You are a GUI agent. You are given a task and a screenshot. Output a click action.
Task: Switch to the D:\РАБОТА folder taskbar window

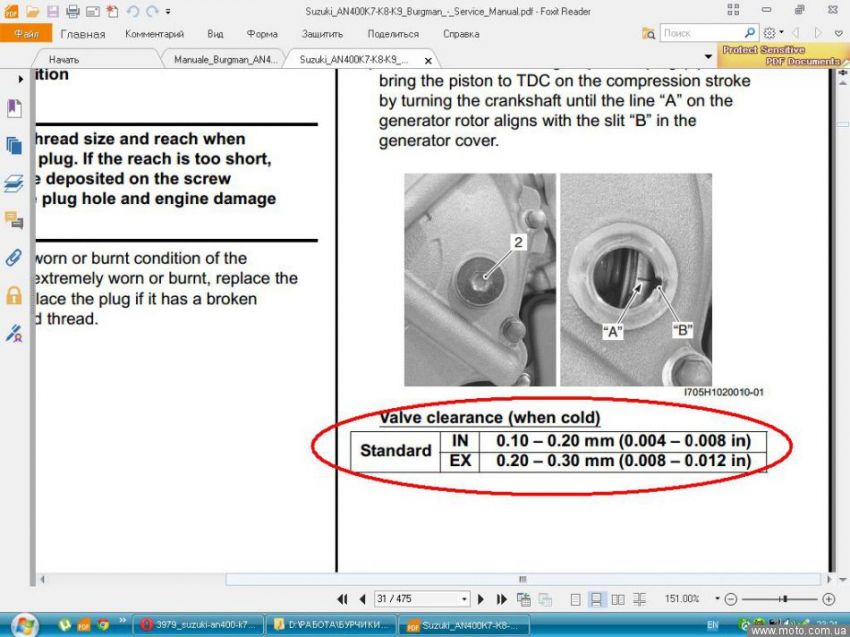tap(331, 625)
